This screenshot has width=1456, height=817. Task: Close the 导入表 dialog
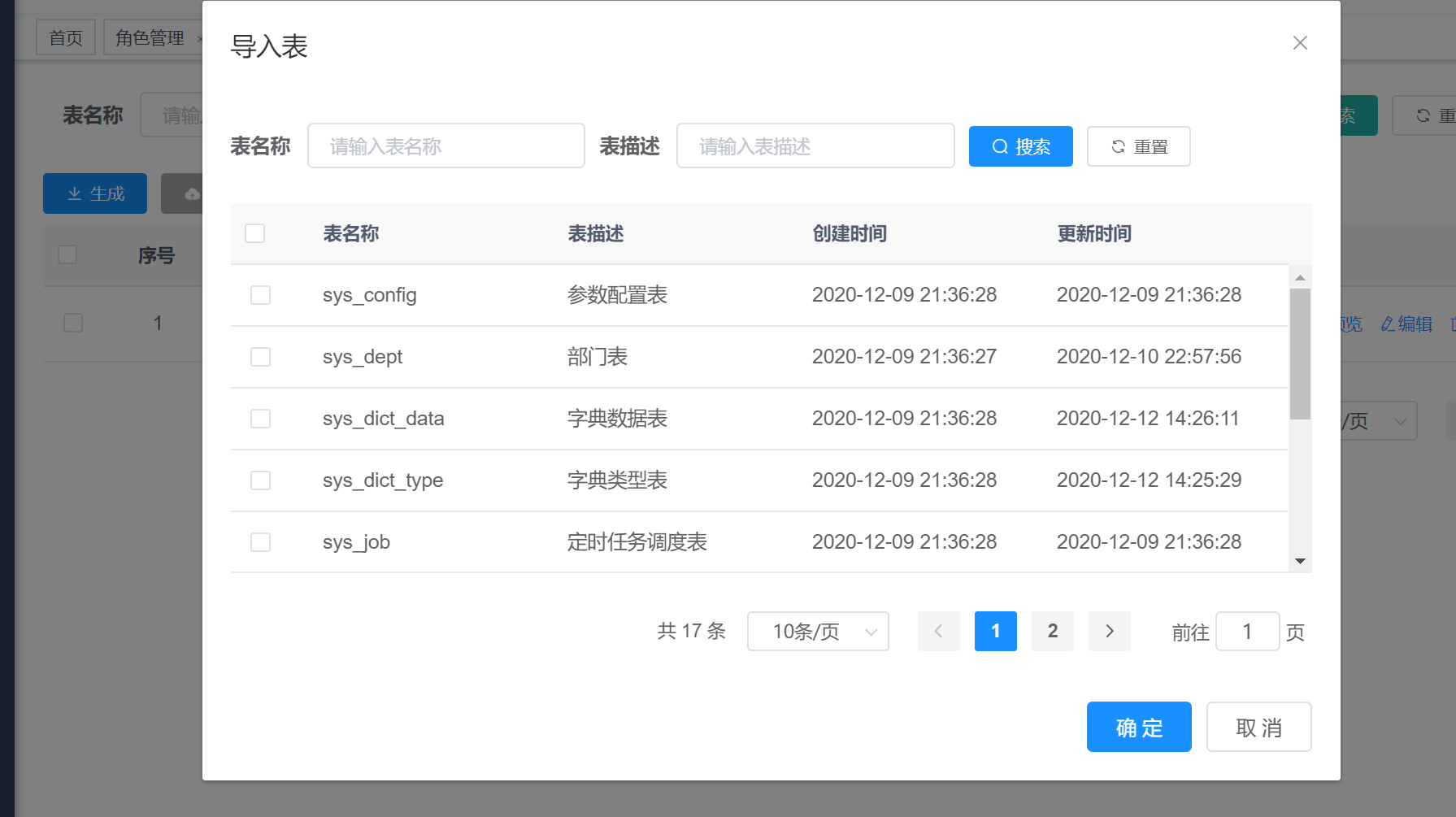1300,43
